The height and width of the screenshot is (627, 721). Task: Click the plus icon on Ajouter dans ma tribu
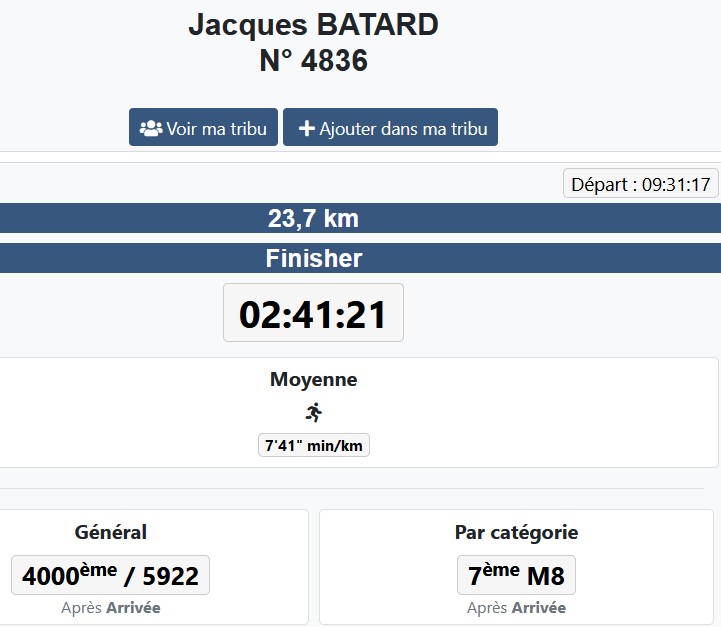click(x=307, y=129)
